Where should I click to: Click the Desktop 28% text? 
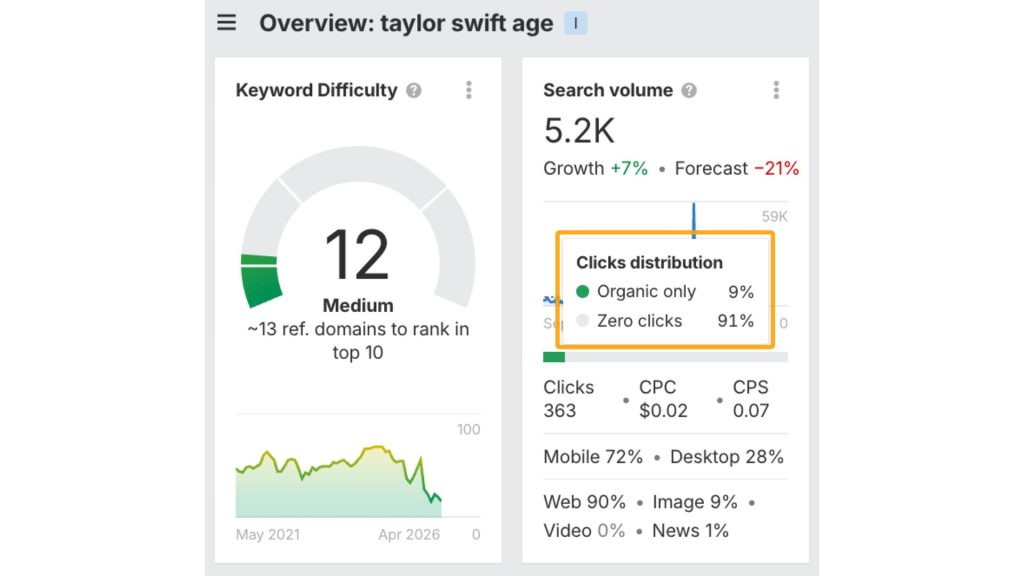tap(727, 456)
